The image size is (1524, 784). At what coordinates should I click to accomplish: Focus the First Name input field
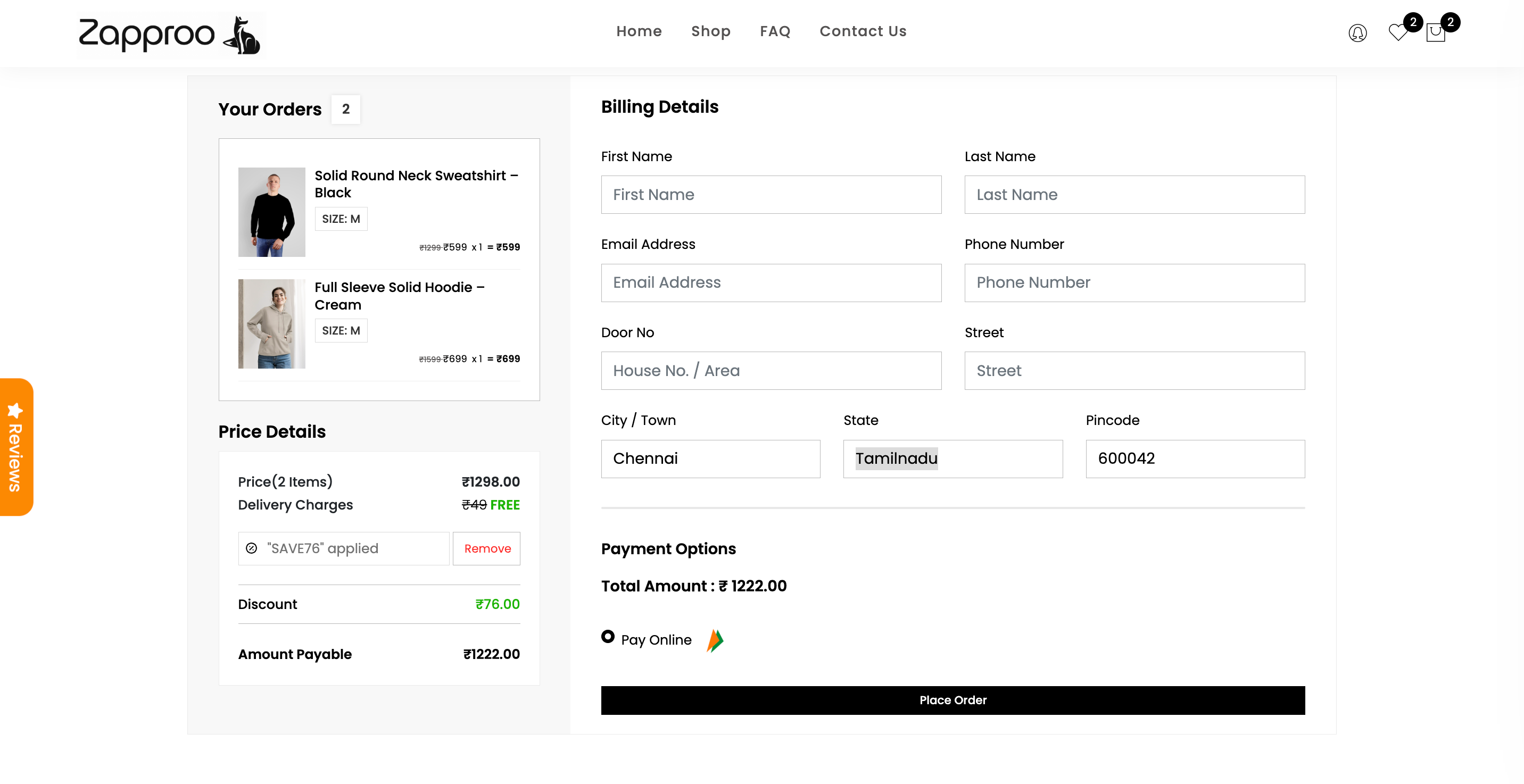[x=771, y=195]
